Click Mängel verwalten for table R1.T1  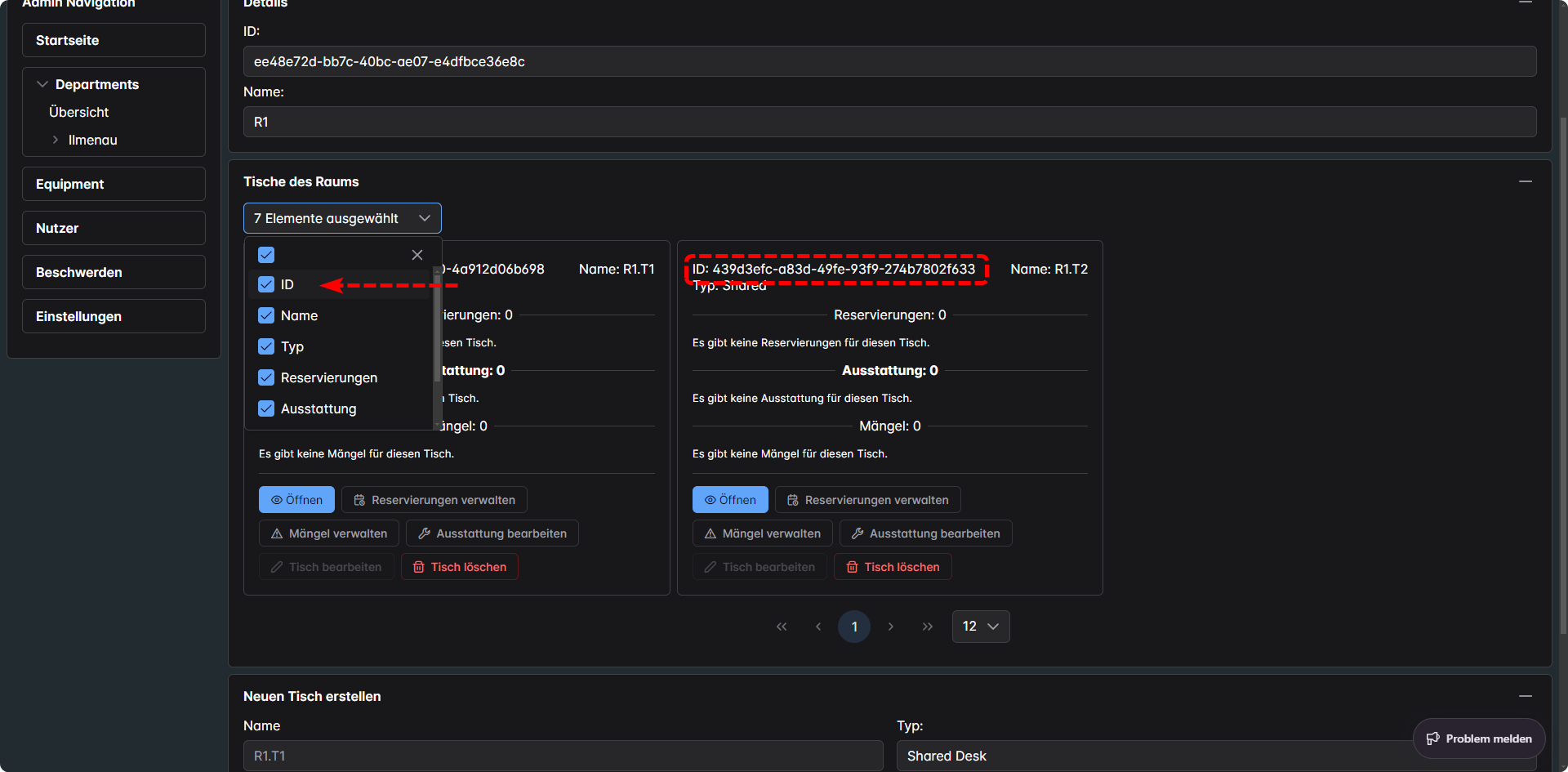tap(329, 533)
